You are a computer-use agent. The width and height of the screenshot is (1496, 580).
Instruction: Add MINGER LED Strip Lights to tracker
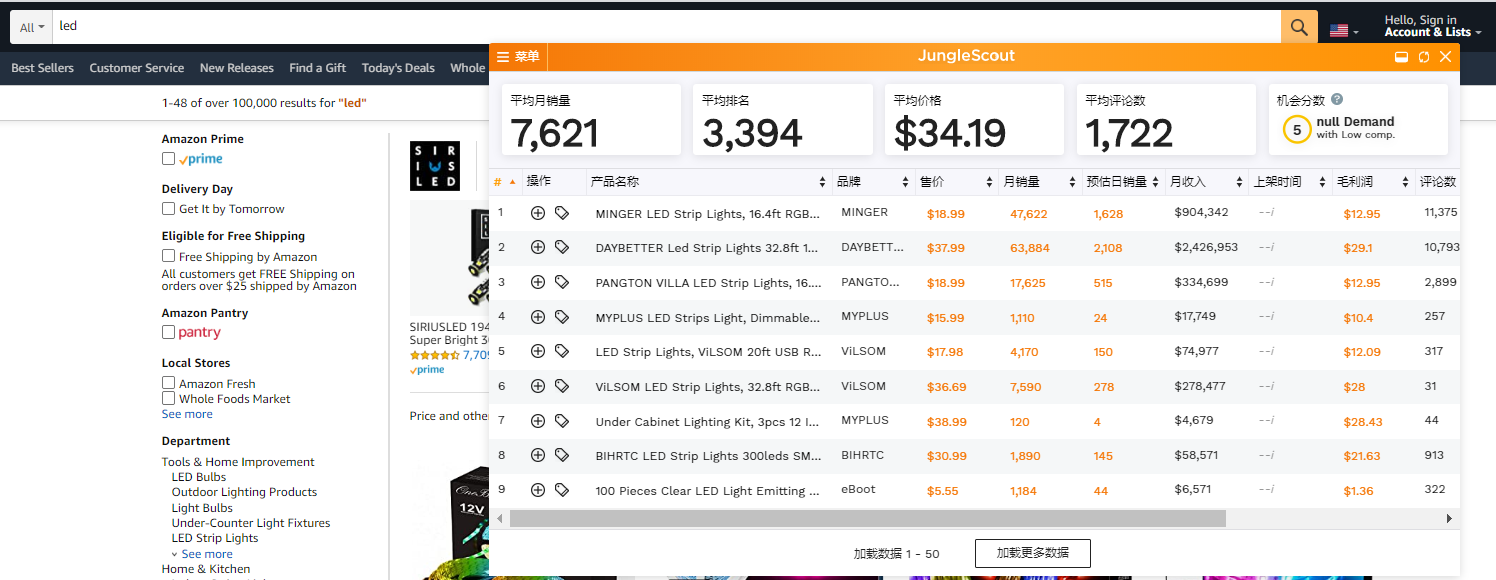click(538, 213)
